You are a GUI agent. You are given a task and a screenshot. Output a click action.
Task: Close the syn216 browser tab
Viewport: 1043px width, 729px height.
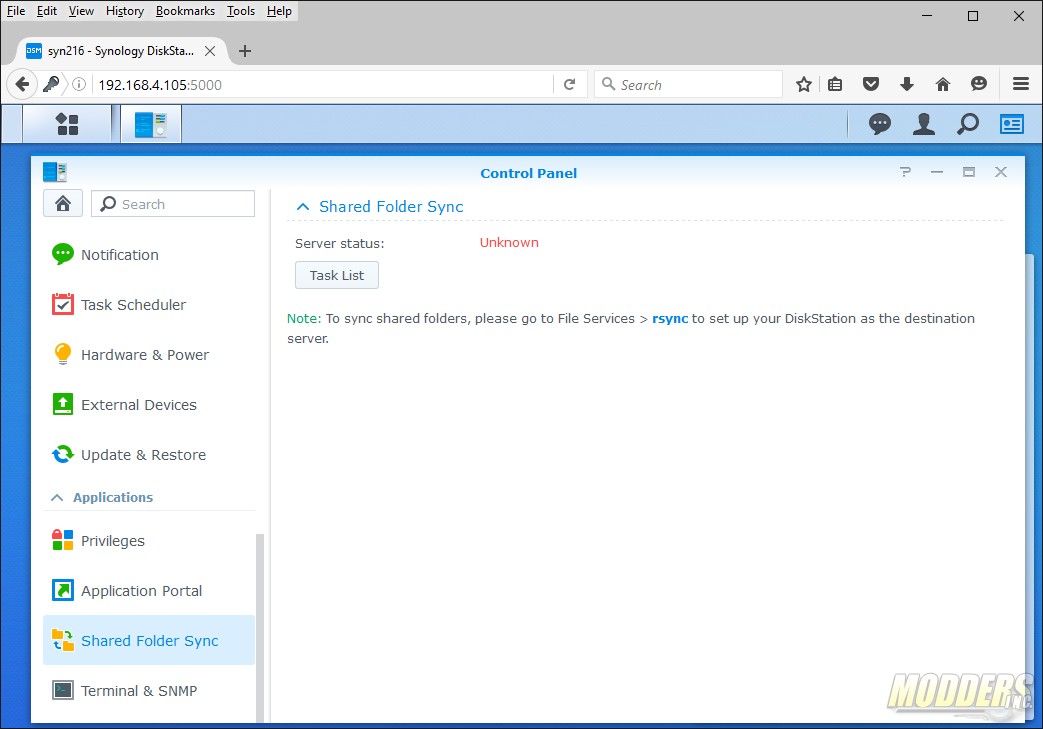coord(210,51)
